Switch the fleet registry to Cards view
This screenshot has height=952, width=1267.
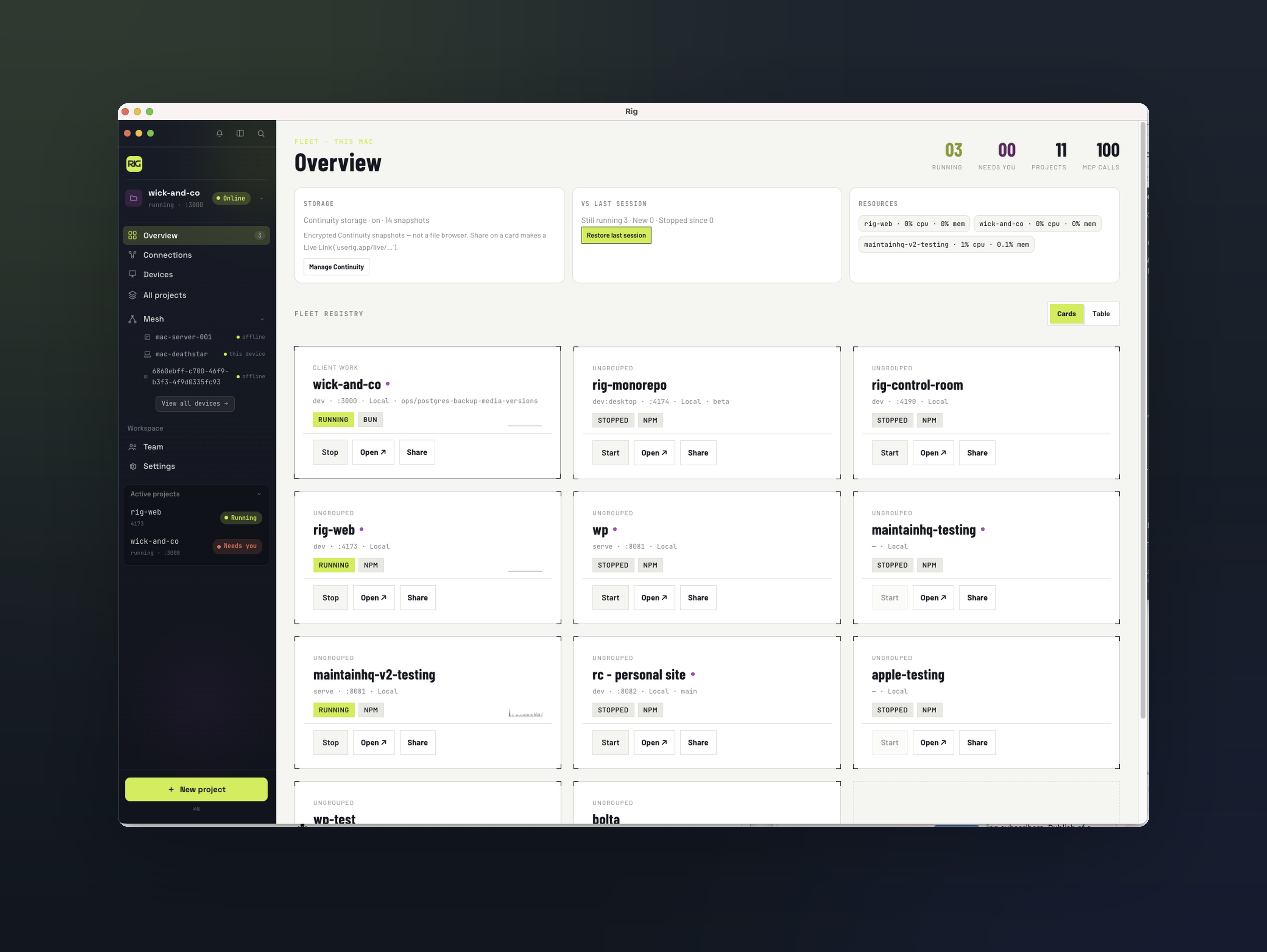tap(1066, 314)
